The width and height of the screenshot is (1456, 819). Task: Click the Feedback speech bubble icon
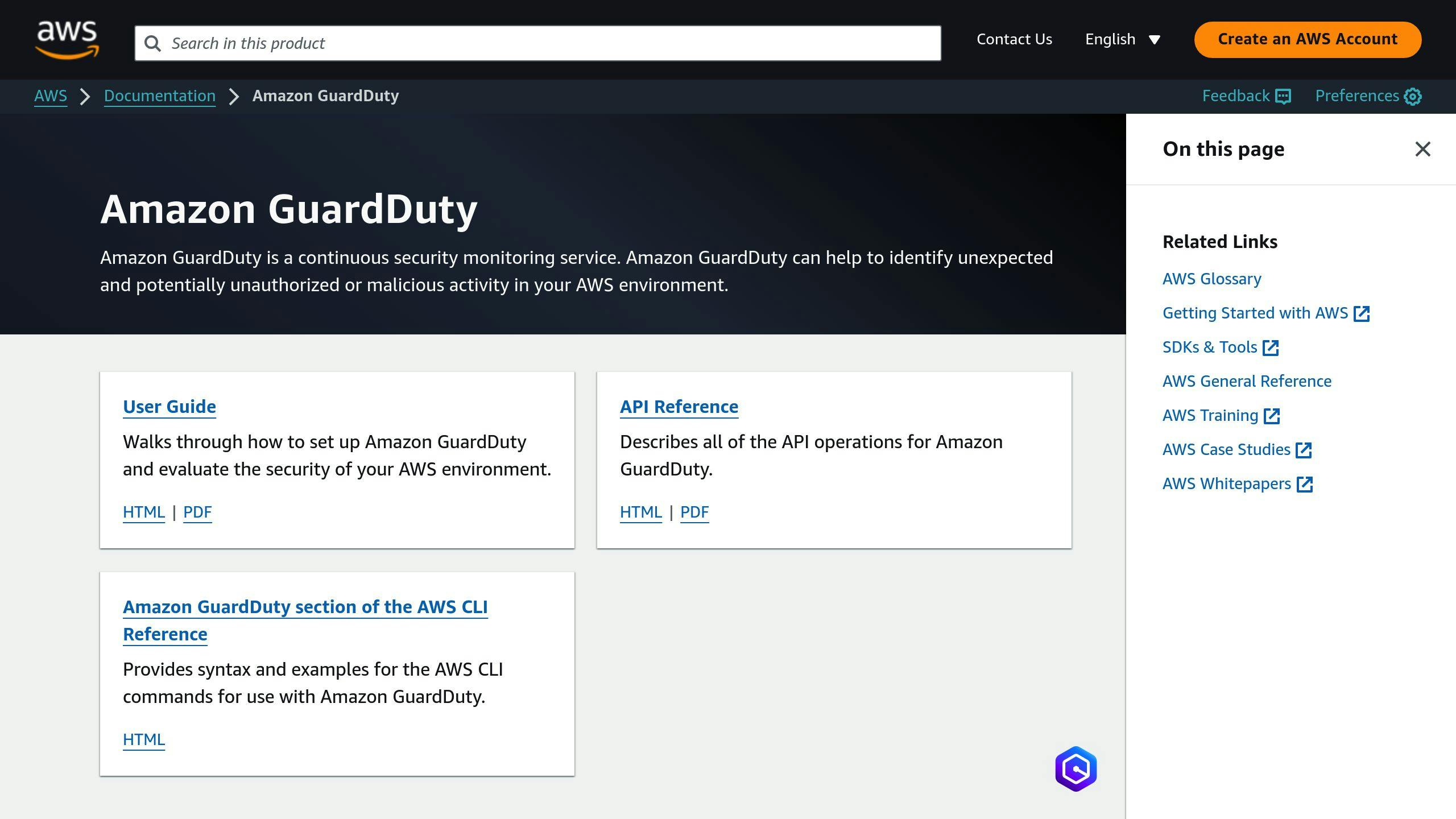pos(1283,97)
